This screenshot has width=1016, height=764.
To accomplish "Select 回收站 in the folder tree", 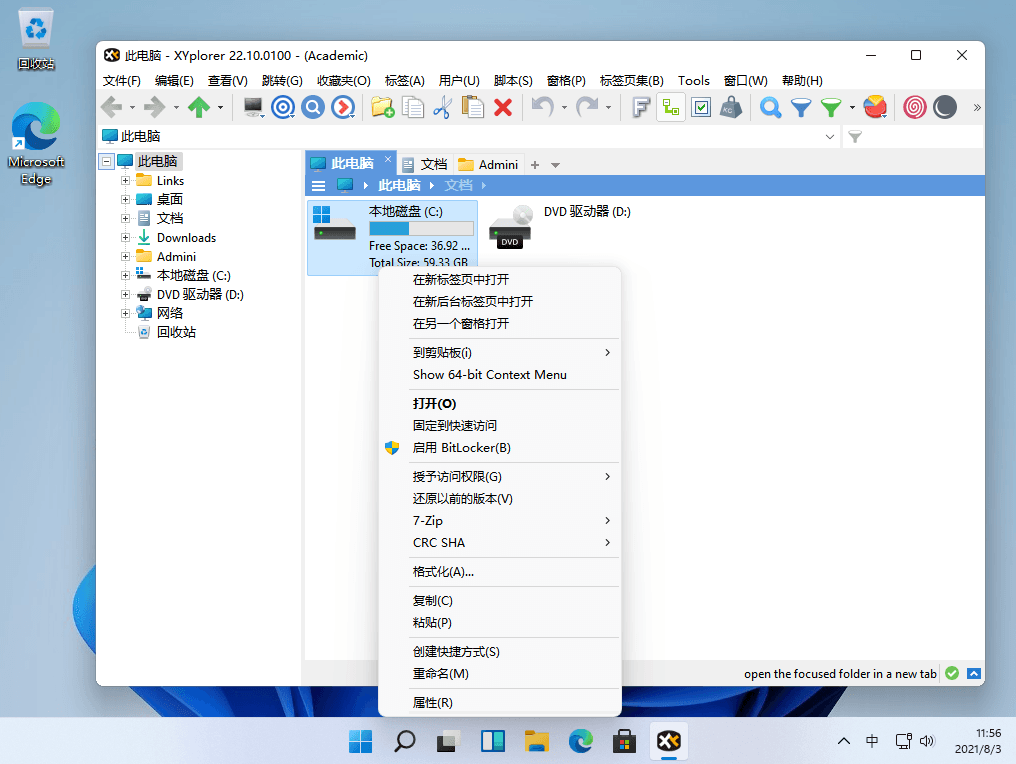I will click(x=176, y=332).
